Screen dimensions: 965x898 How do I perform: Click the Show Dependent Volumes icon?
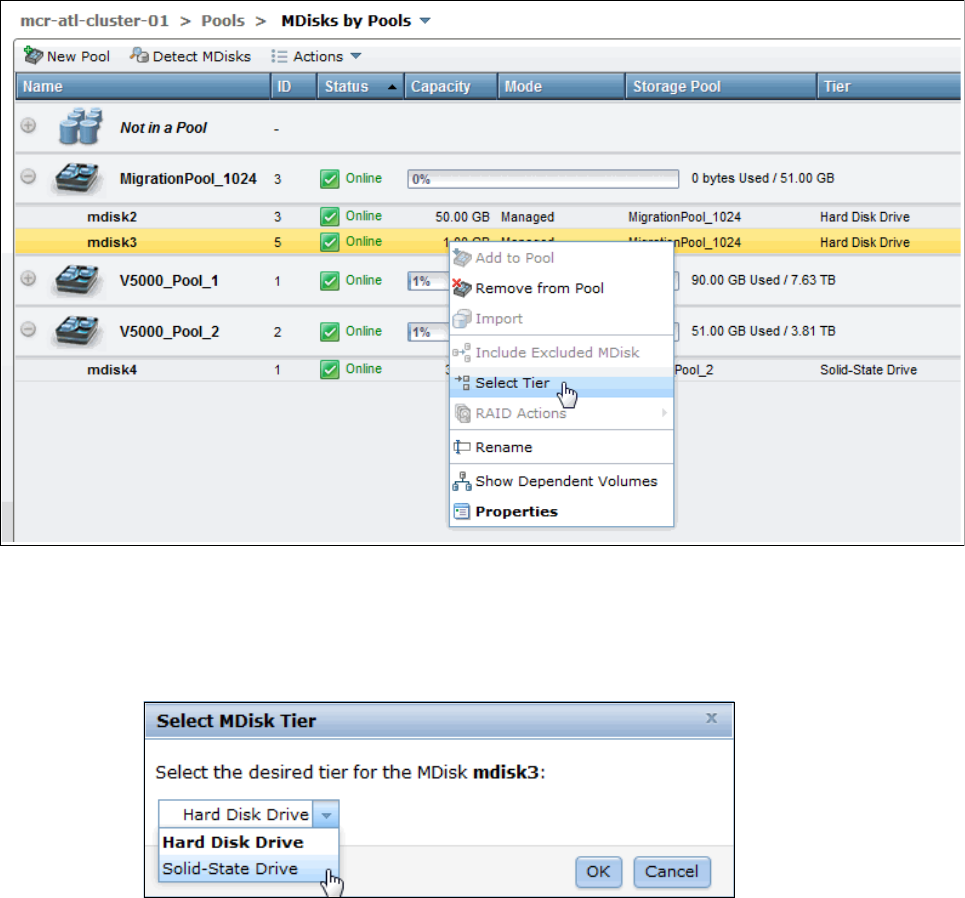(462, 481)
